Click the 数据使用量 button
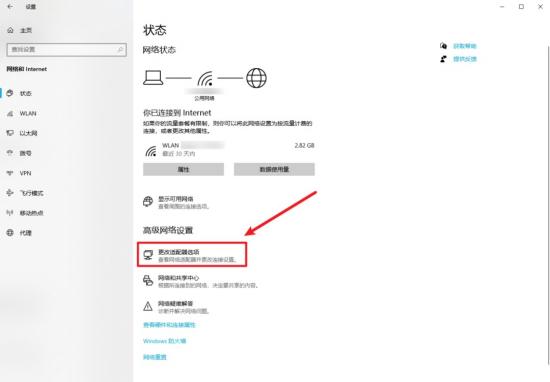This screenshot has width=550, height=382. pos(274,169)
